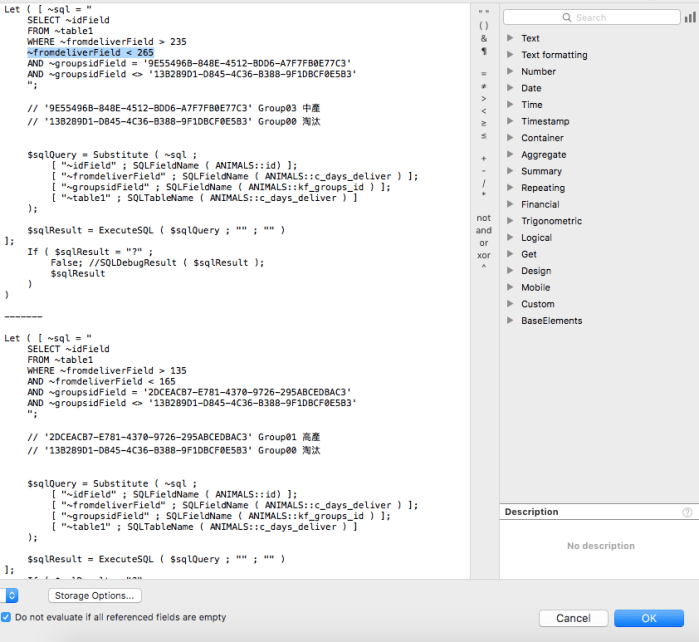699x642 pixels.
Task: Select the Get functions category
Action: coord(528,254)
